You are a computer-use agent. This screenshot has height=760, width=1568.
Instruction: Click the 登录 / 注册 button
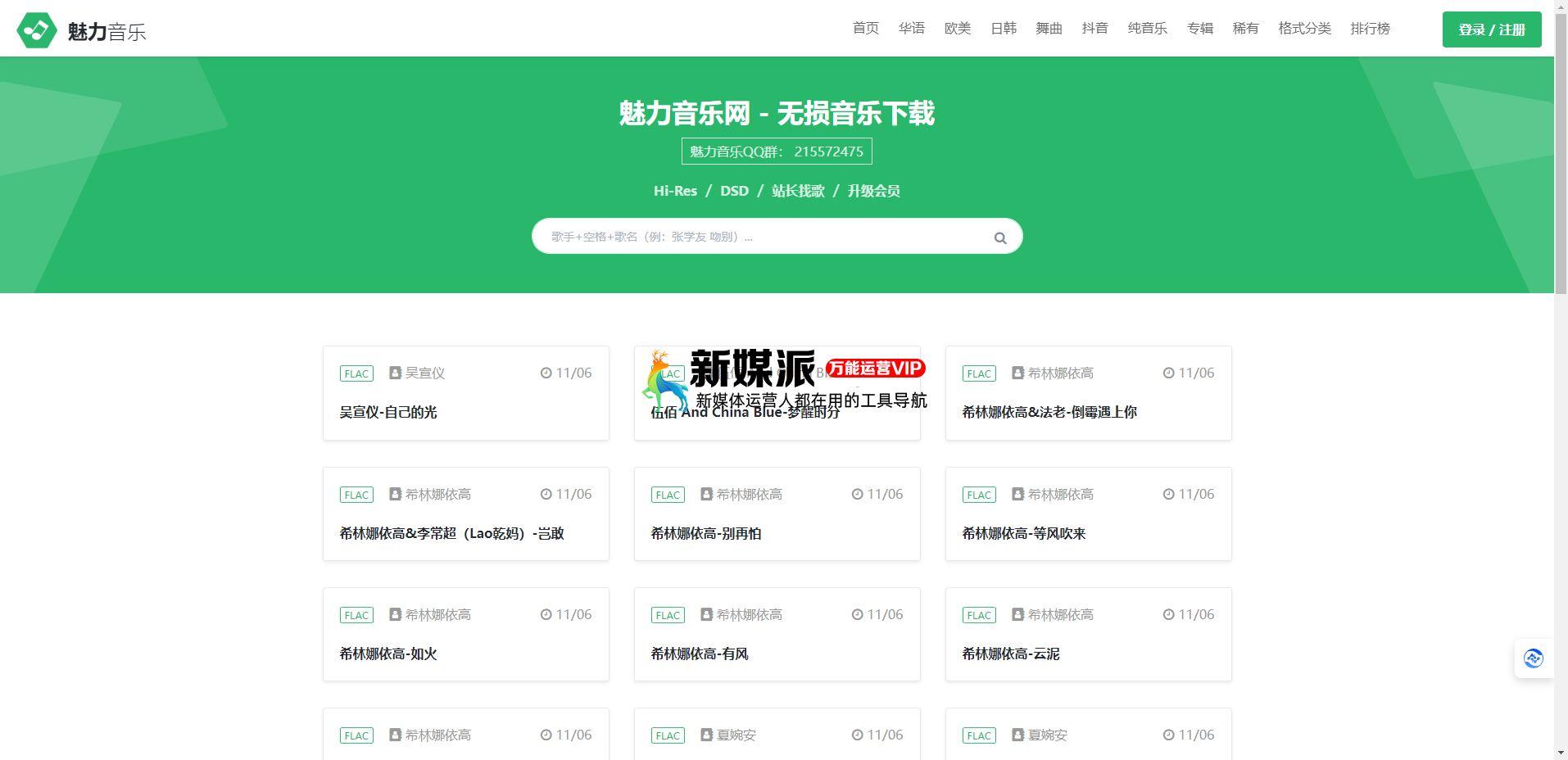(1491, 29)
